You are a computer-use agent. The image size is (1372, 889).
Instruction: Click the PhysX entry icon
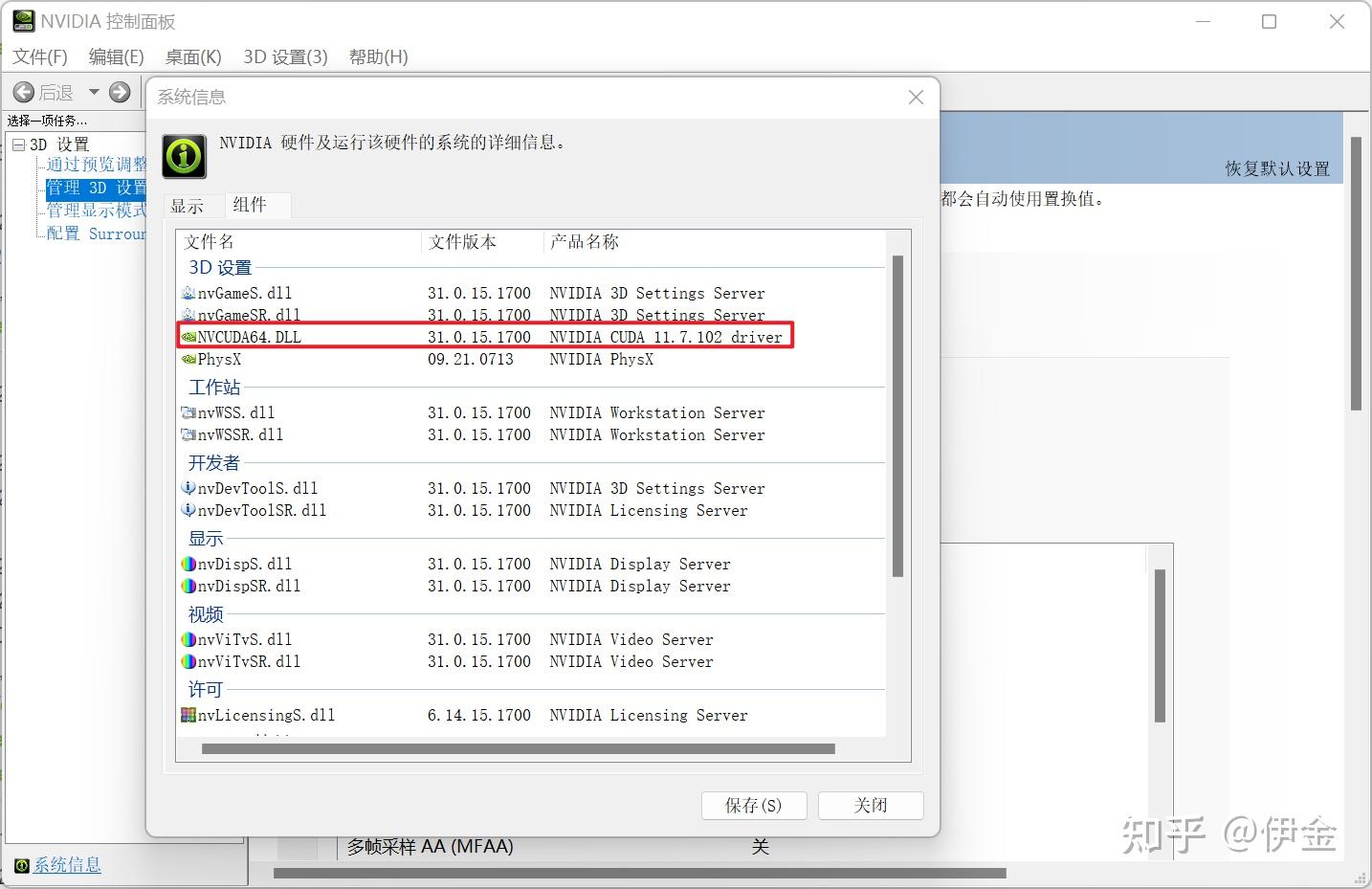tap(188, 359)
